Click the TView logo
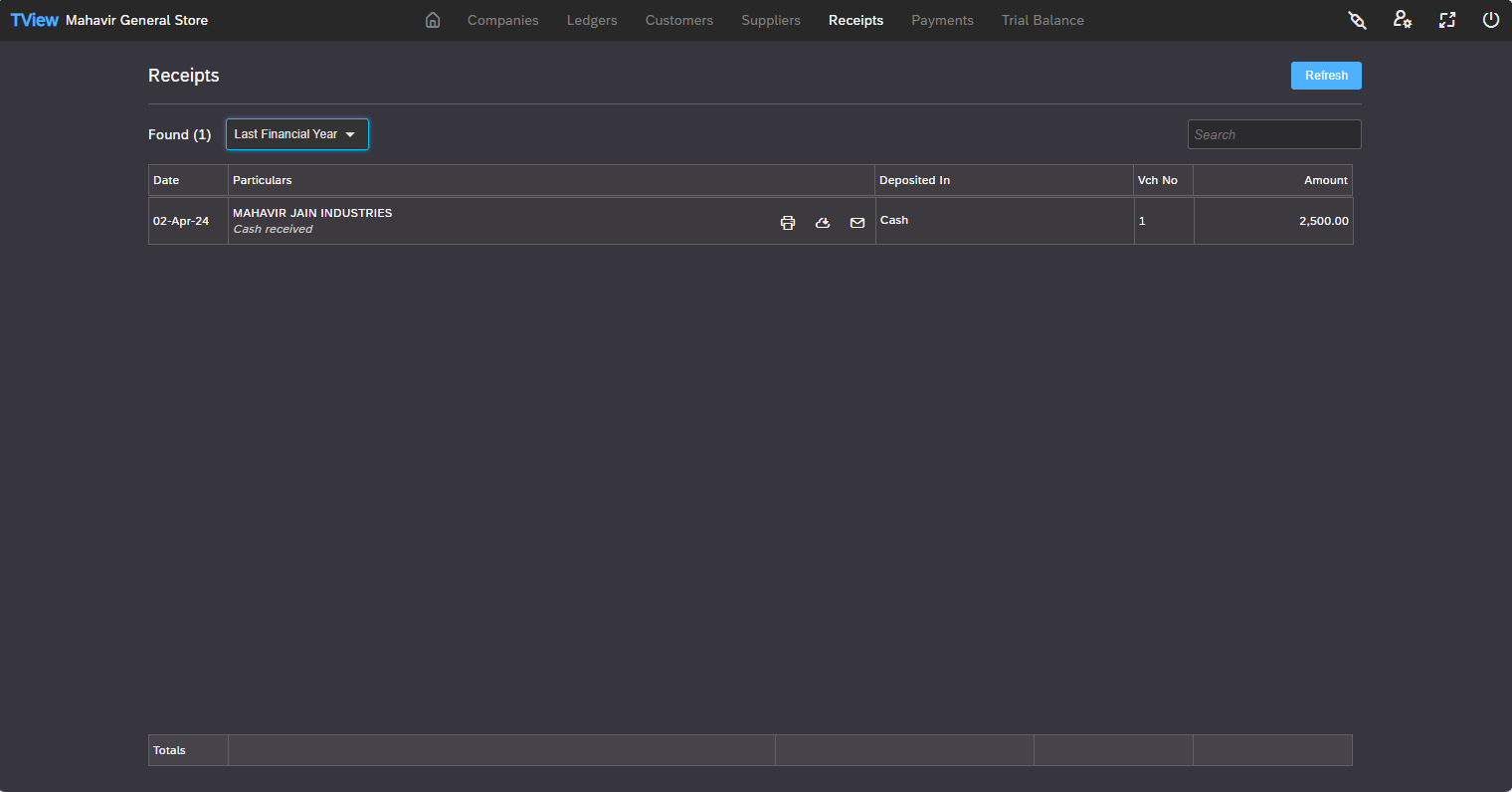The height and width of the screenshot is (792, 1512). tap(34, 20)
